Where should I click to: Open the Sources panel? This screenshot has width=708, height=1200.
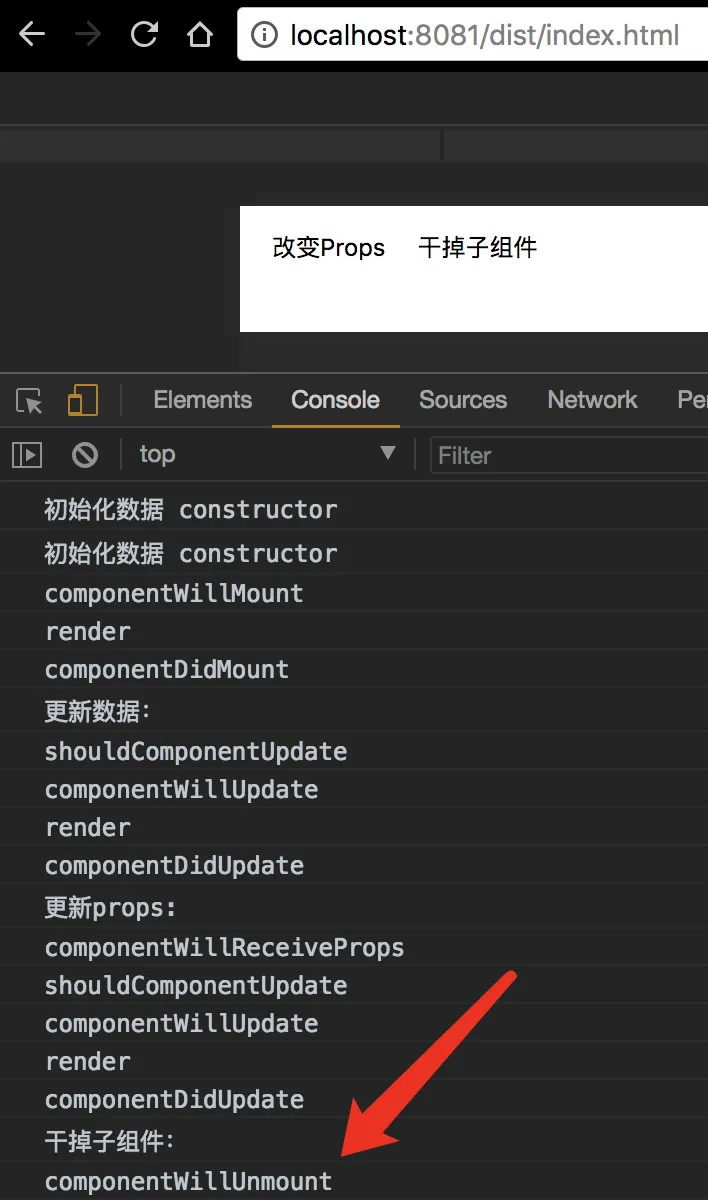(x=463, y=399)
